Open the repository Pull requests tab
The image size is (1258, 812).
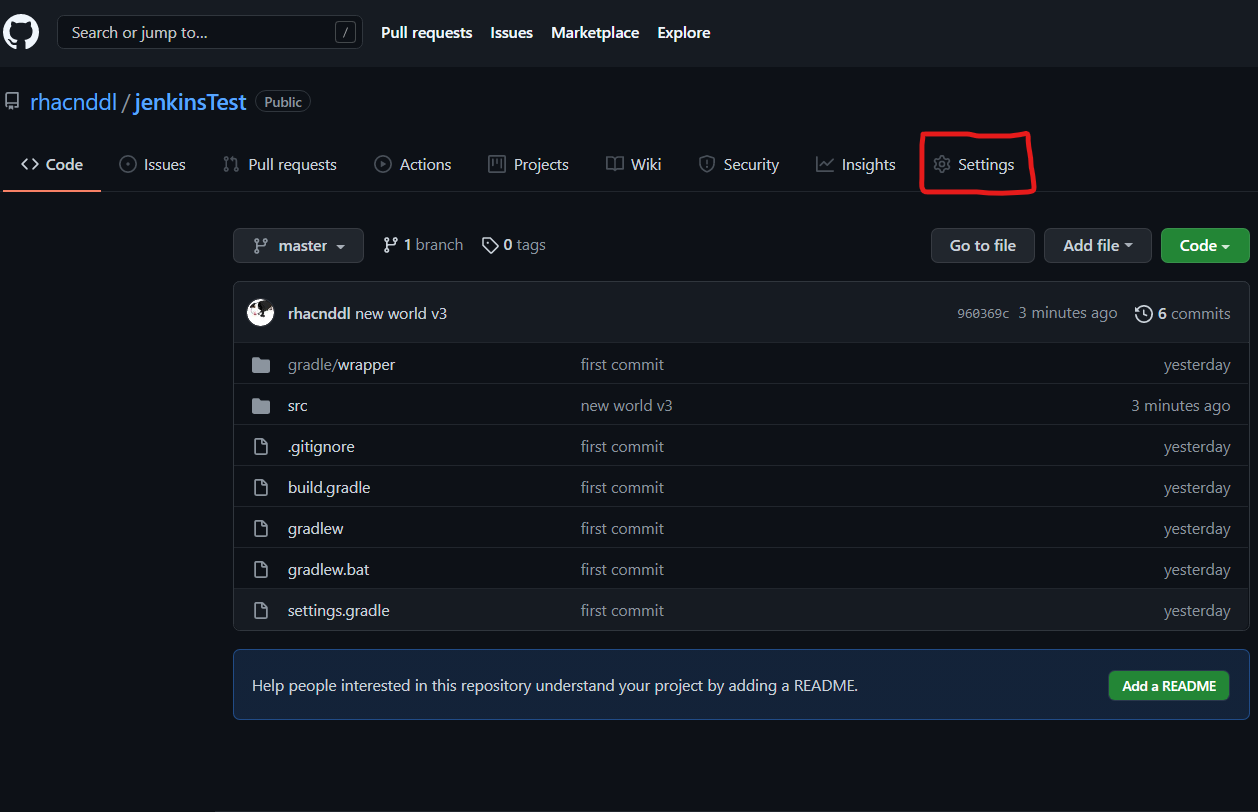click(x=280, y=164)
